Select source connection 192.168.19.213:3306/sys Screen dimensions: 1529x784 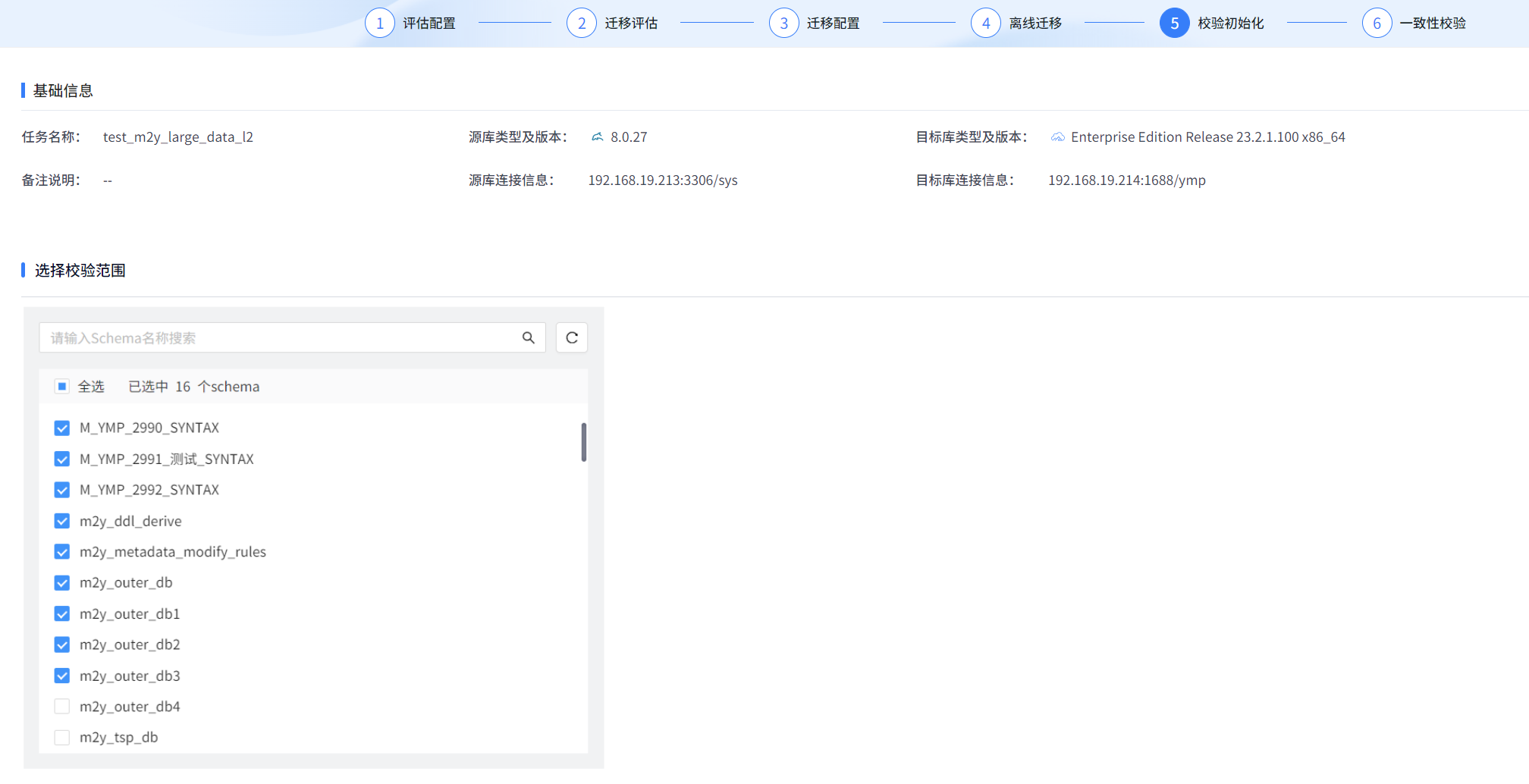(x=663, y=180)
